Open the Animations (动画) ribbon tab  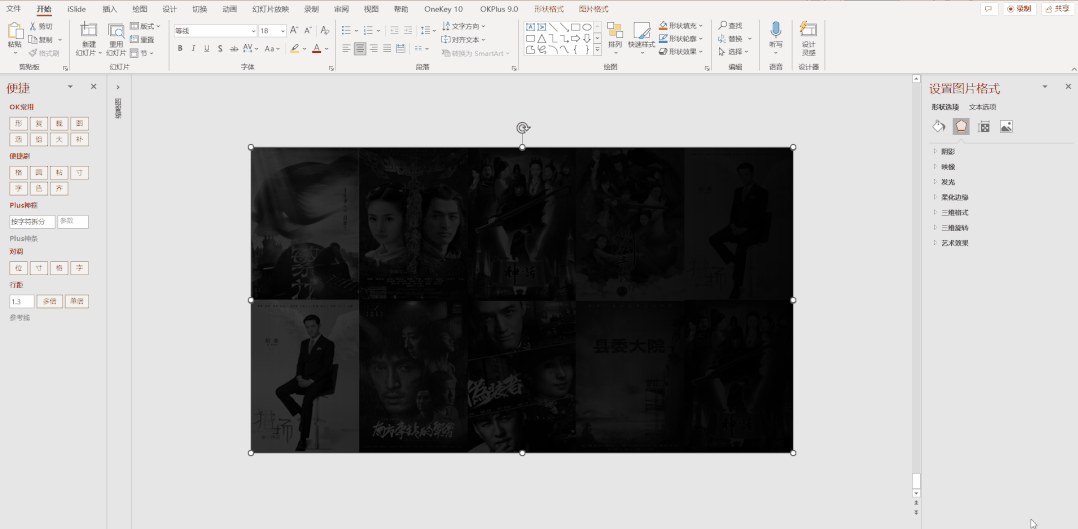229,9
